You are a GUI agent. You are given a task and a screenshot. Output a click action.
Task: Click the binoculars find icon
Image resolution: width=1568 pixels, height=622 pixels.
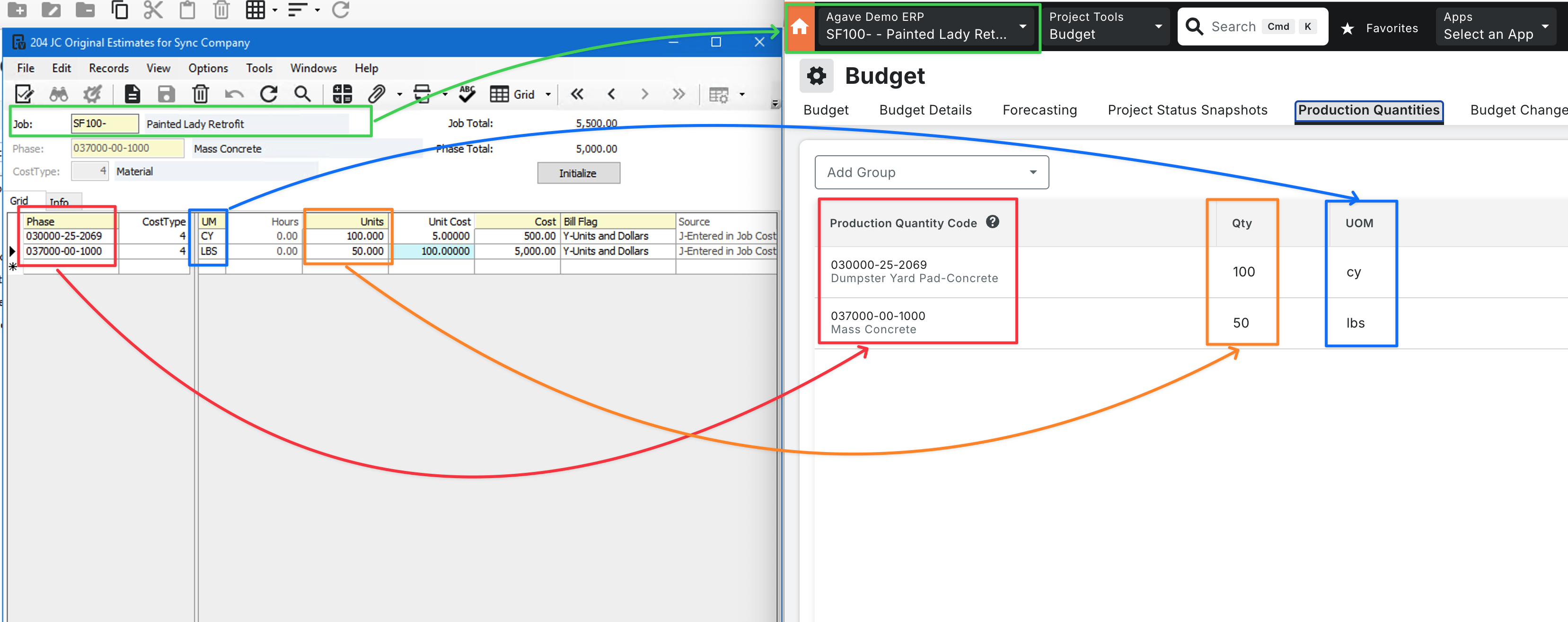point(59,94)
